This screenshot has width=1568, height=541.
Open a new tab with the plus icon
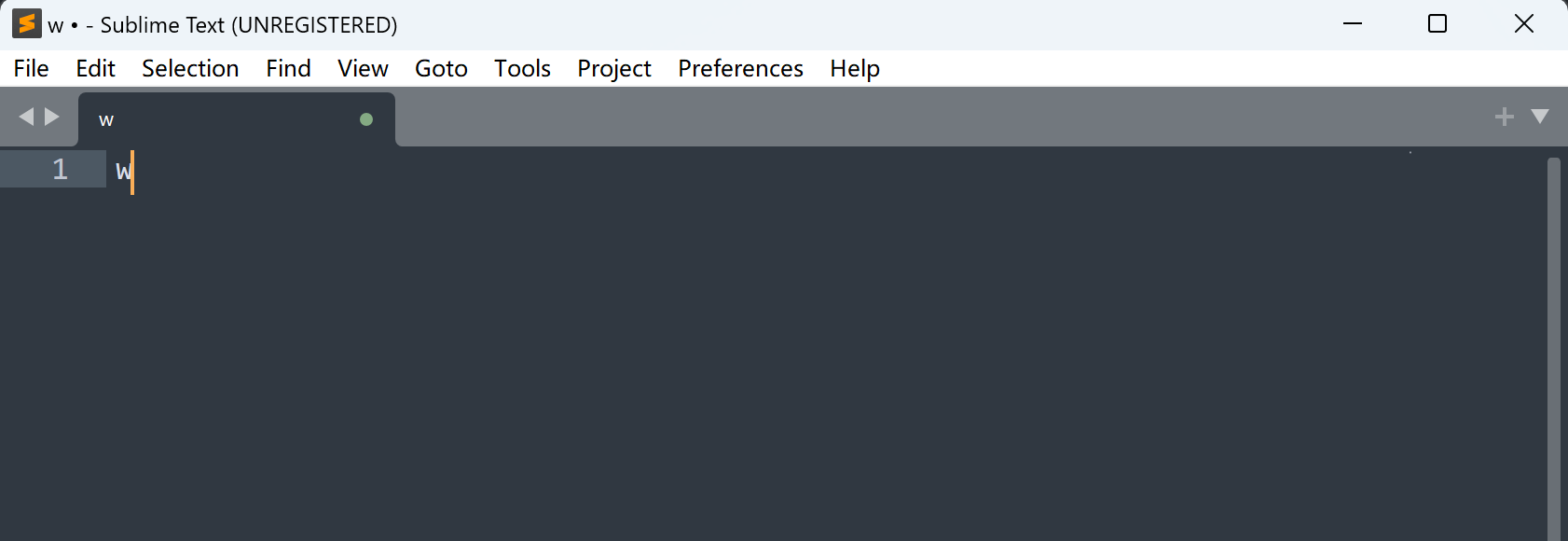click(1503, 117)
